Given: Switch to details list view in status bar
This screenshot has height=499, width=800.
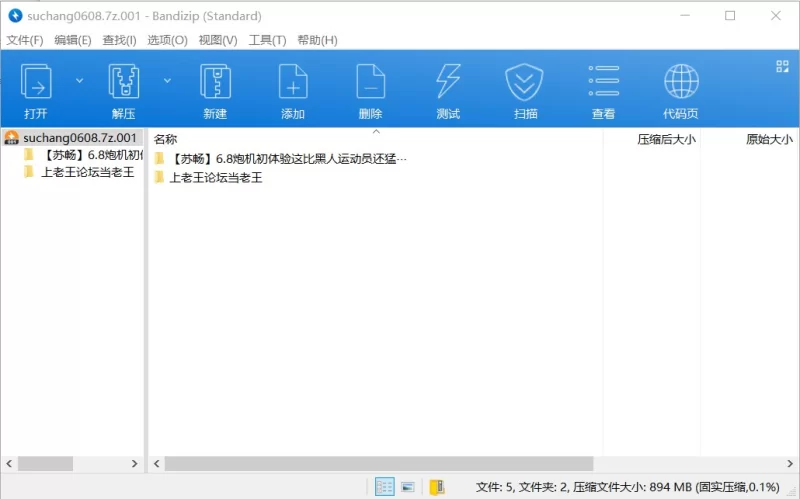Looking at the screenshot, I should [384, 487].
